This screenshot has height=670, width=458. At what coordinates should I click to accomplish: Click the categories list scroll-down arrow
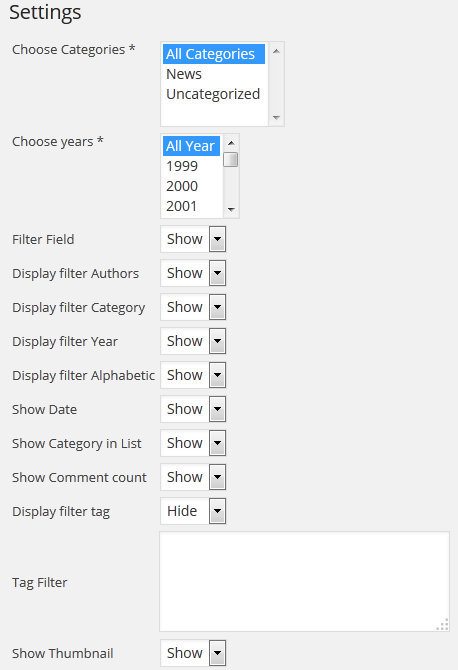pos(276,118)
